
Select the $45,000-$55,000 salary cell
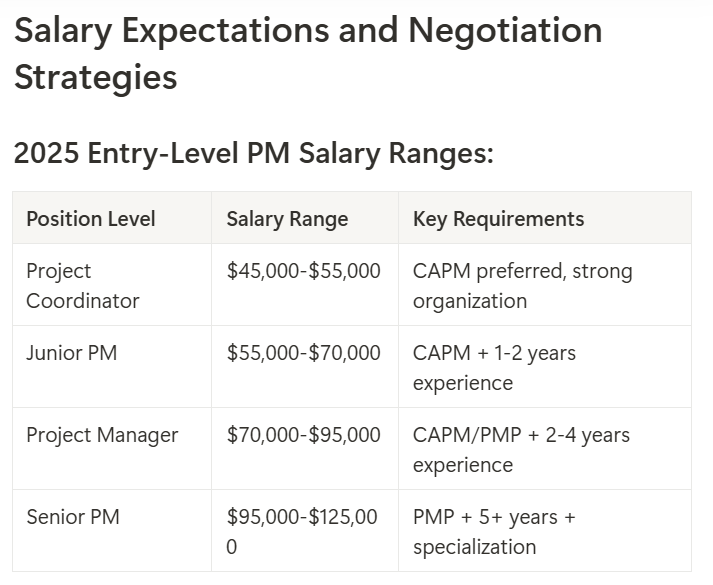click(304, 271)
